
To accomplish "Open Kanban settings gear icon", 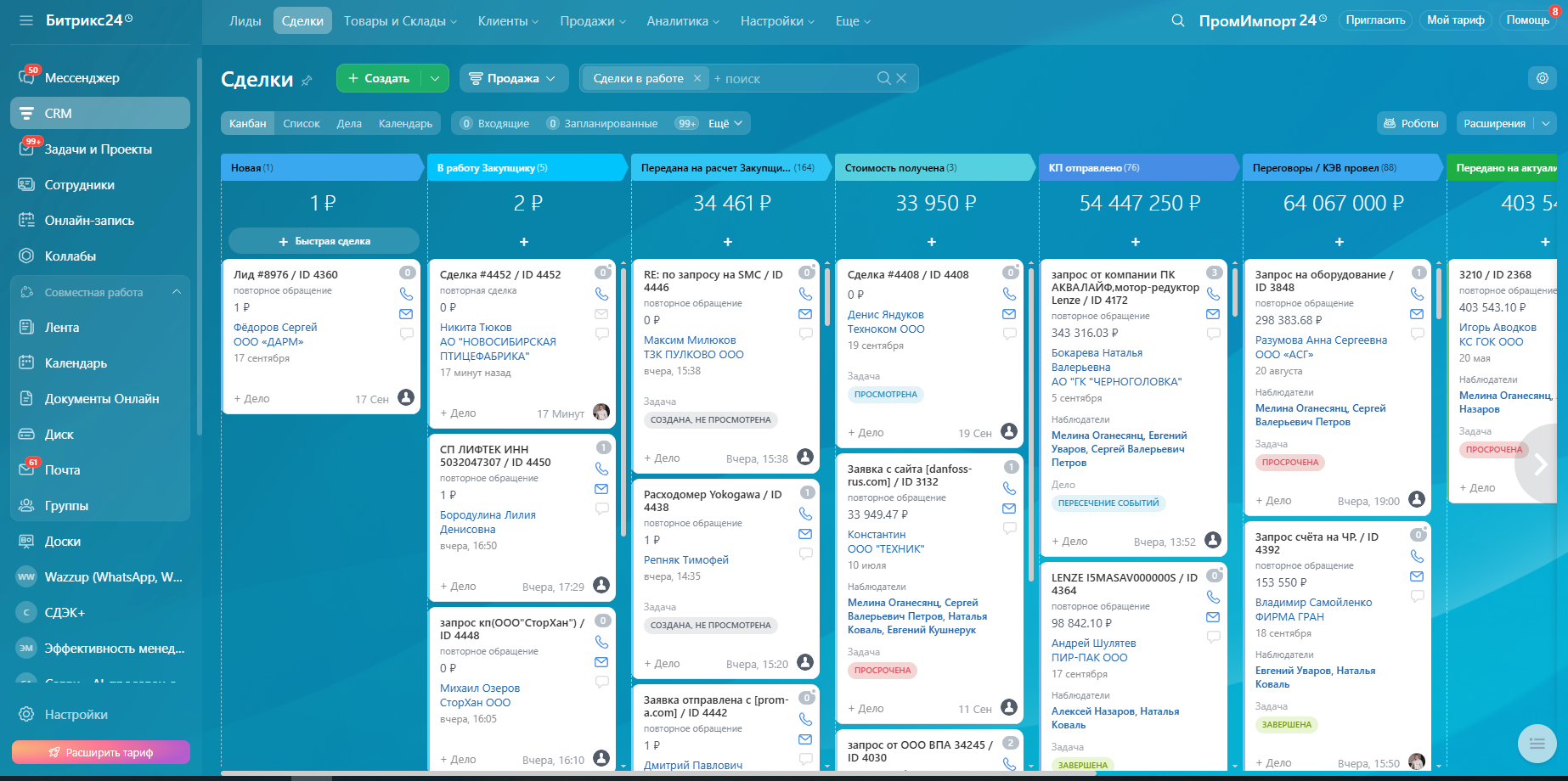I will click(x=1542, y=78).
